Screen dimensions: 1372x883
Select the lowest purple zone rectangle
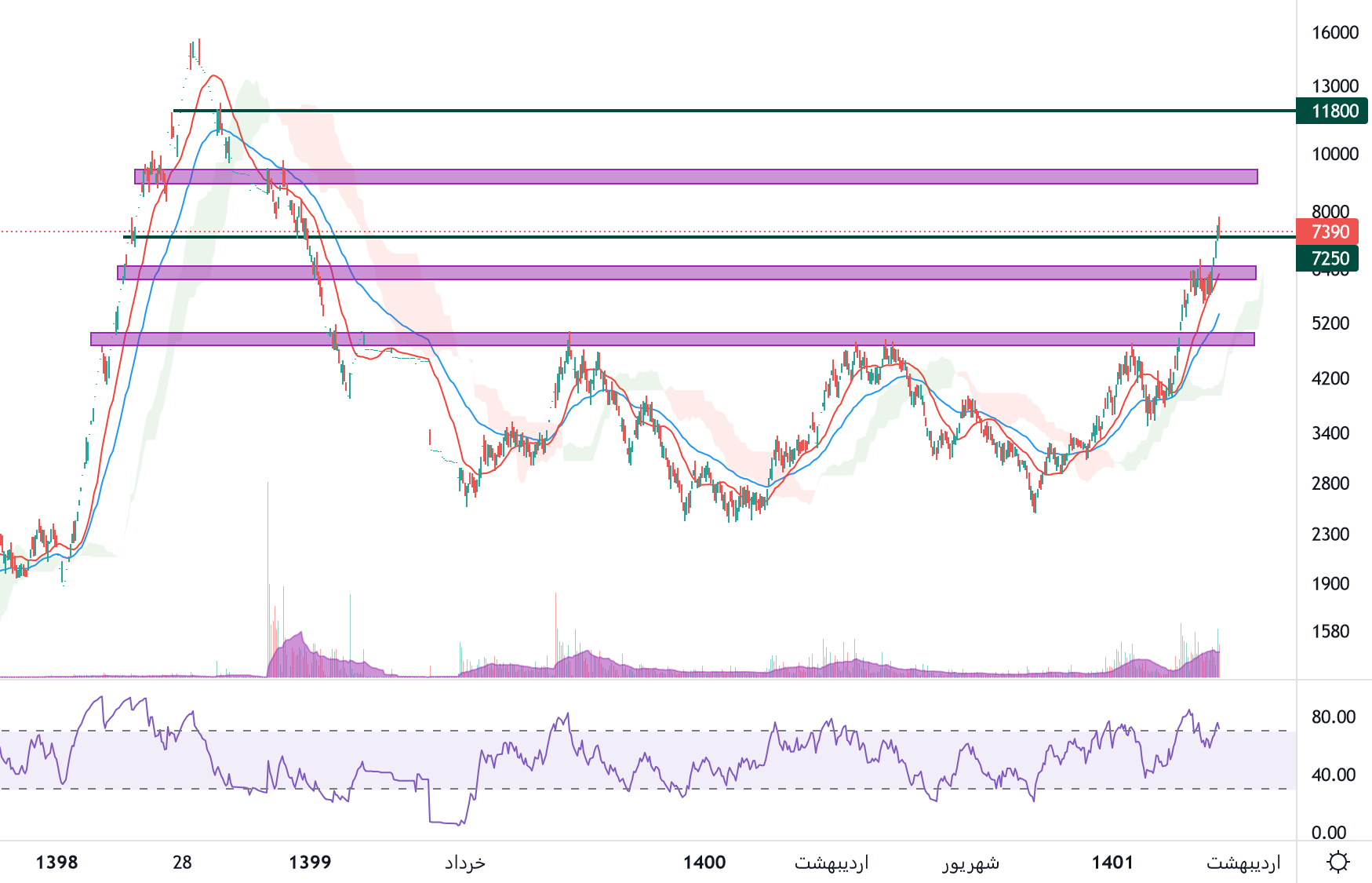point(706,339)
